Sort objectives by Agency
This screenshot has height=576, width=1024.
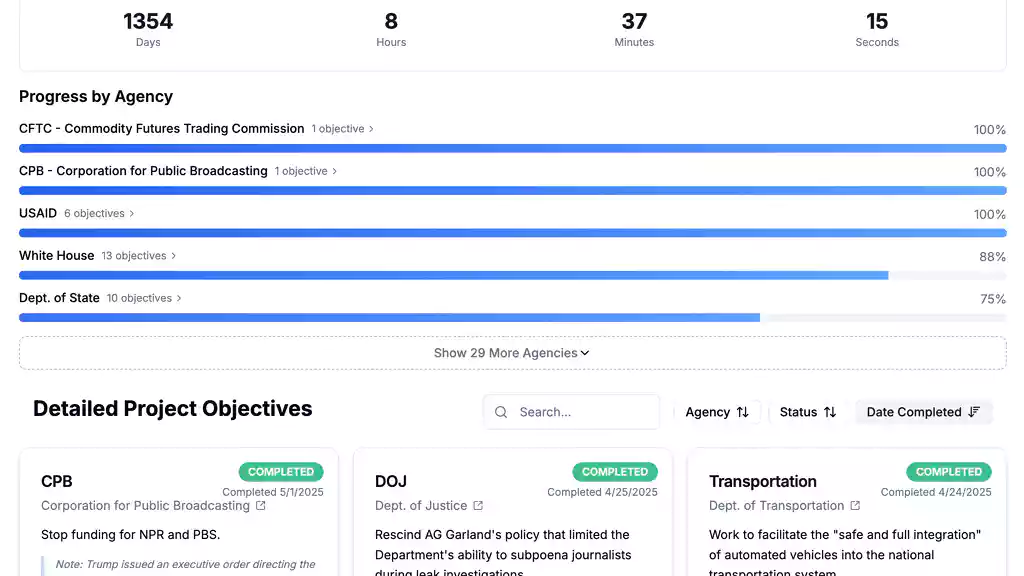pyautogui.click(x=717, y=412)
